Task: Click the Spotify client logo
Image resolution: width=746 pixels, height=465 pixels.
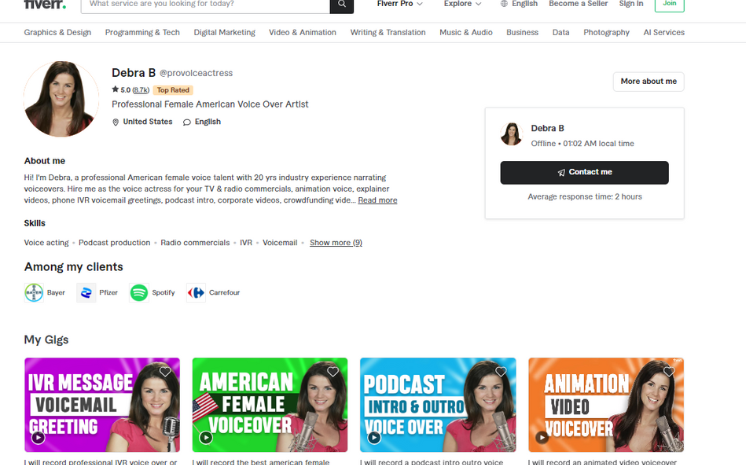Action: 139,293
